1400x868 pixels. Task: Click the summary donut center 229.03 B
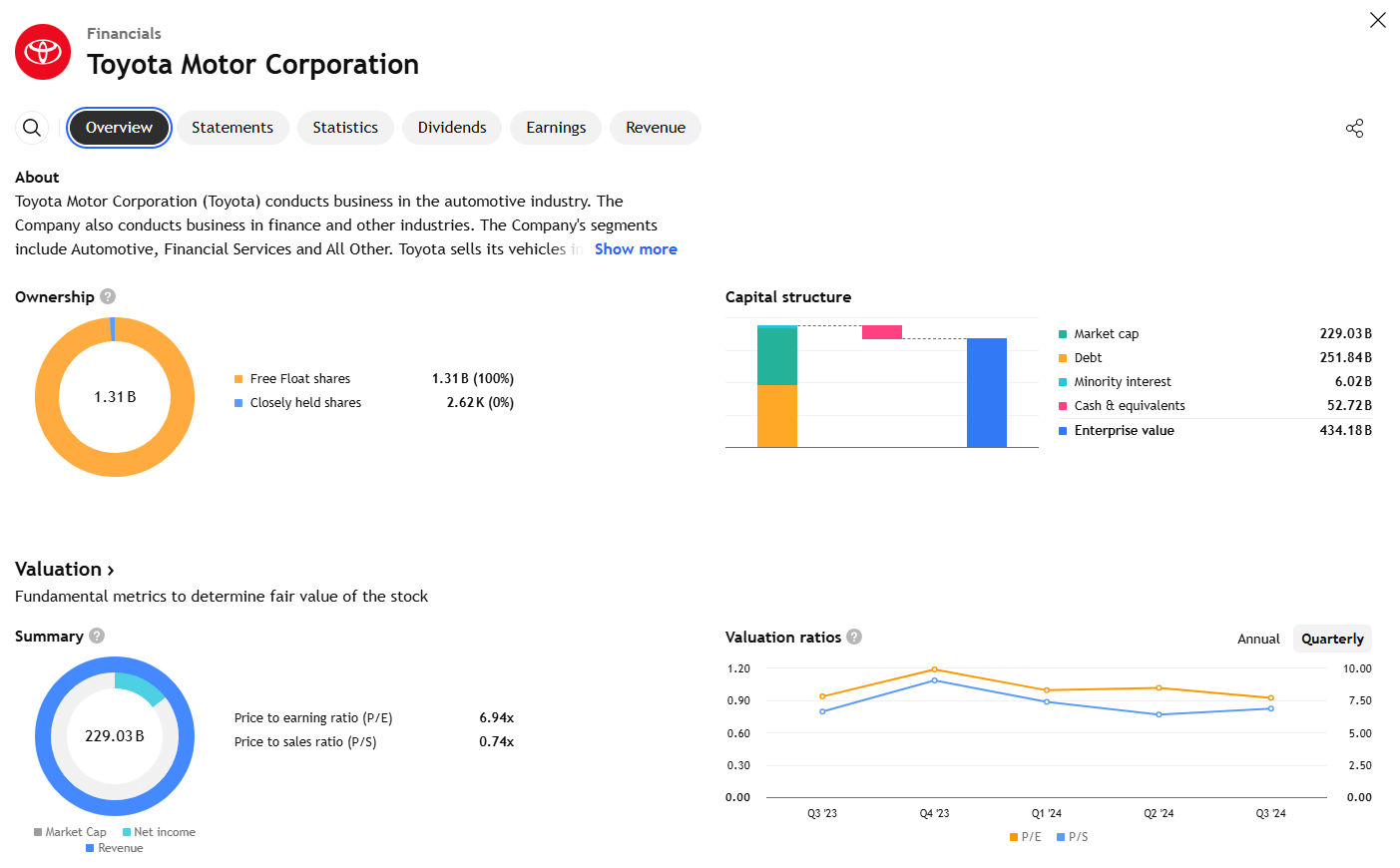pyautogui.click(x=115, y=736)
